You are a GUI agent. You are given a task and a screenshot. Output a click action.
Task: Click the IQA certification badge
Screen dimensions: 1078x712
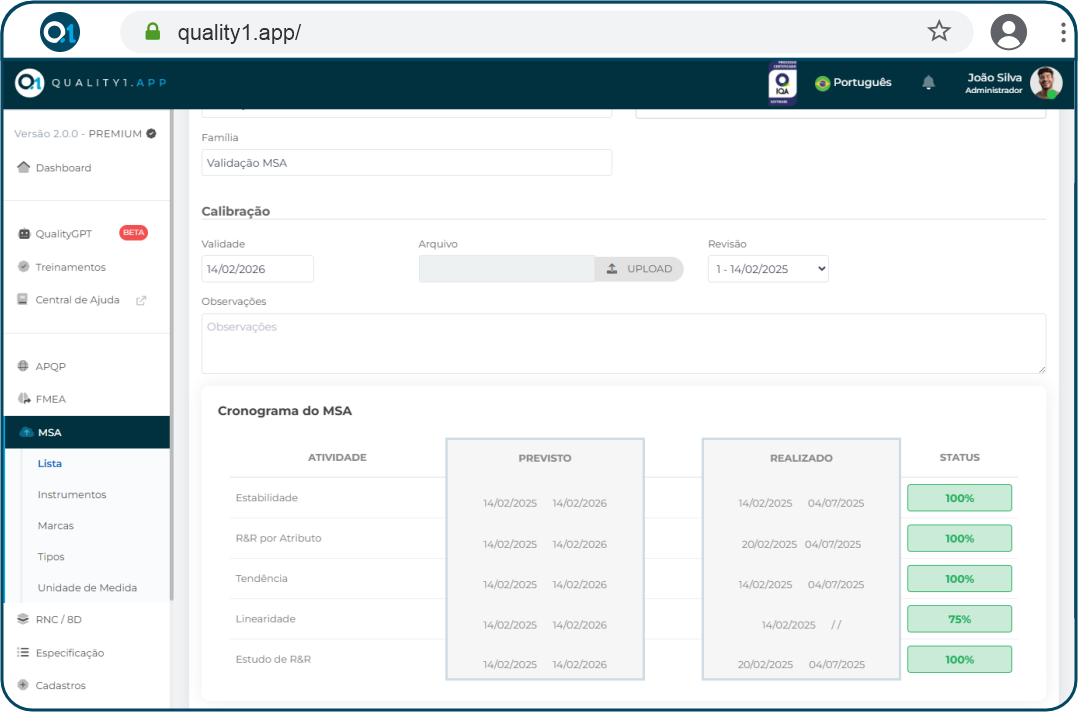tap(782, 83)
